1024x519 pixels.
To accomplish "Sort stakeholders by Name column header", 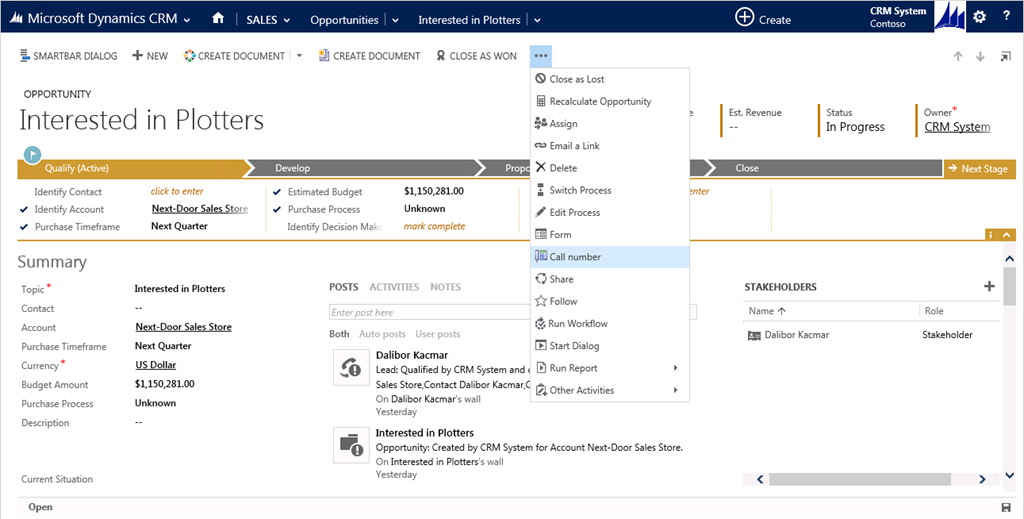I will [767, 311].
